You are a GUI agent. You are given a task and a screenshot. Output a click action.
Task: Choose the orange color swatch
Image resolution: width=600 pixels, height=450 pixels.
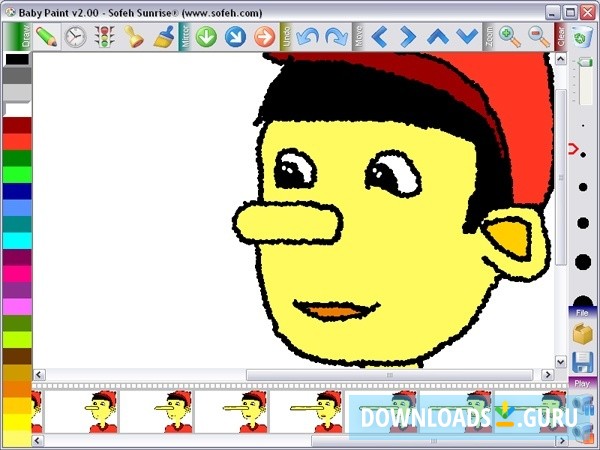(17, 389)
